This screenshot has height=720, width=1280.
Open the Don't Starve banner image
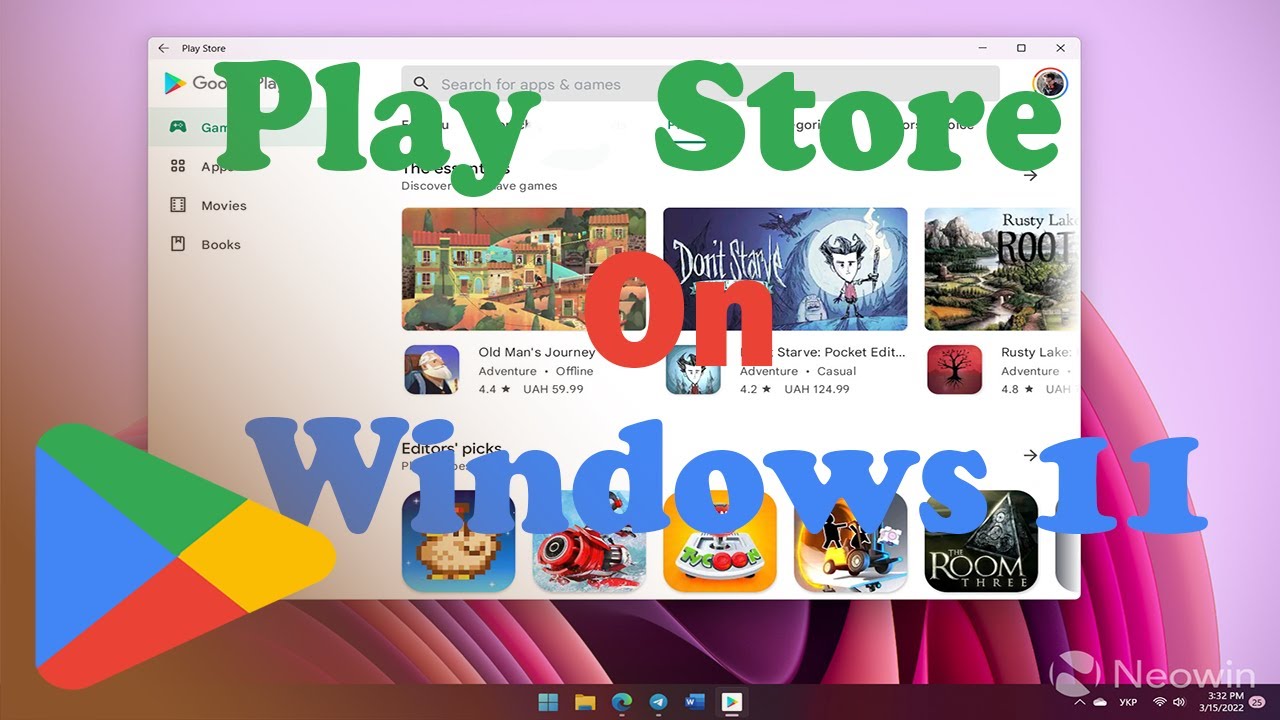(785, 269)
